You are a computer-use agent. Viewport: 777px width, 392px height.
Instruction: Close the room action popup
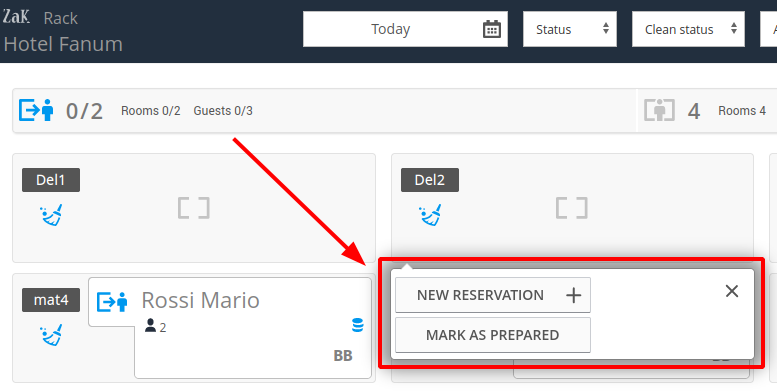click(x=732, y=291)
